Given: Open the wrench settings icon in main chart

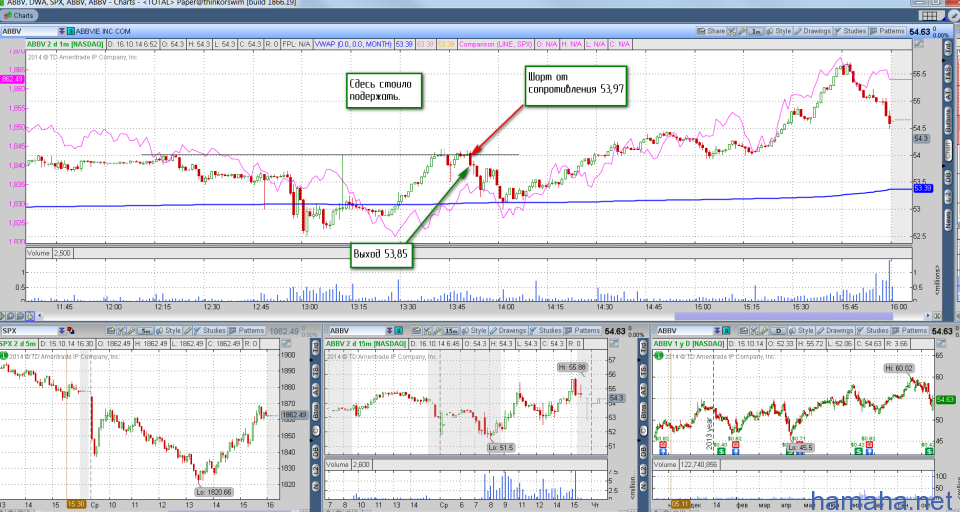Looking at the screenshot, I should pyautogui.click(x=741, y=31).
